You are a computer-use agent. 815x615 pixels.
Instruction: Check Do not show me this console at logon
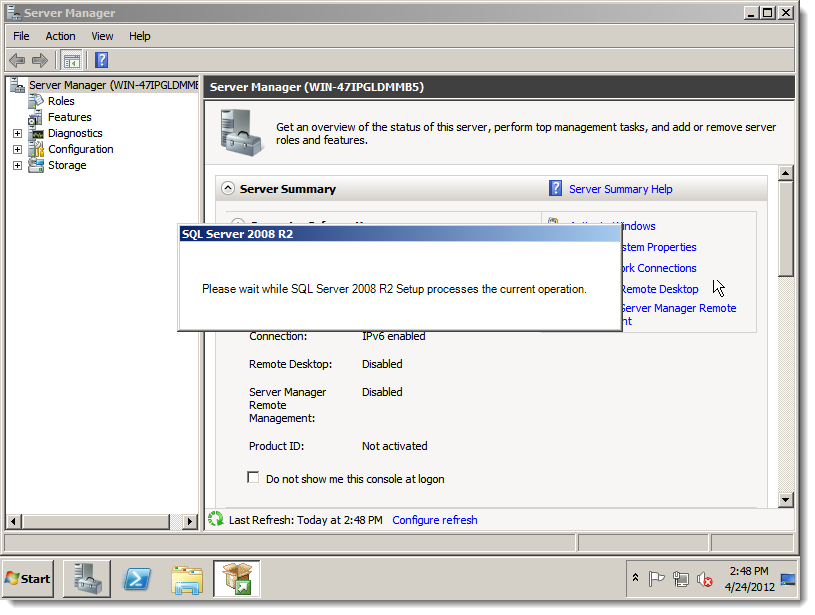click(253, 477)
